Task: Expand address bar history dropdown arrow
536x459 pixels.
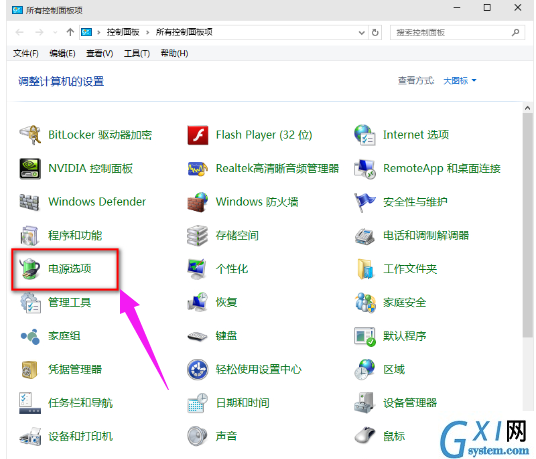Action: point(361,33)
